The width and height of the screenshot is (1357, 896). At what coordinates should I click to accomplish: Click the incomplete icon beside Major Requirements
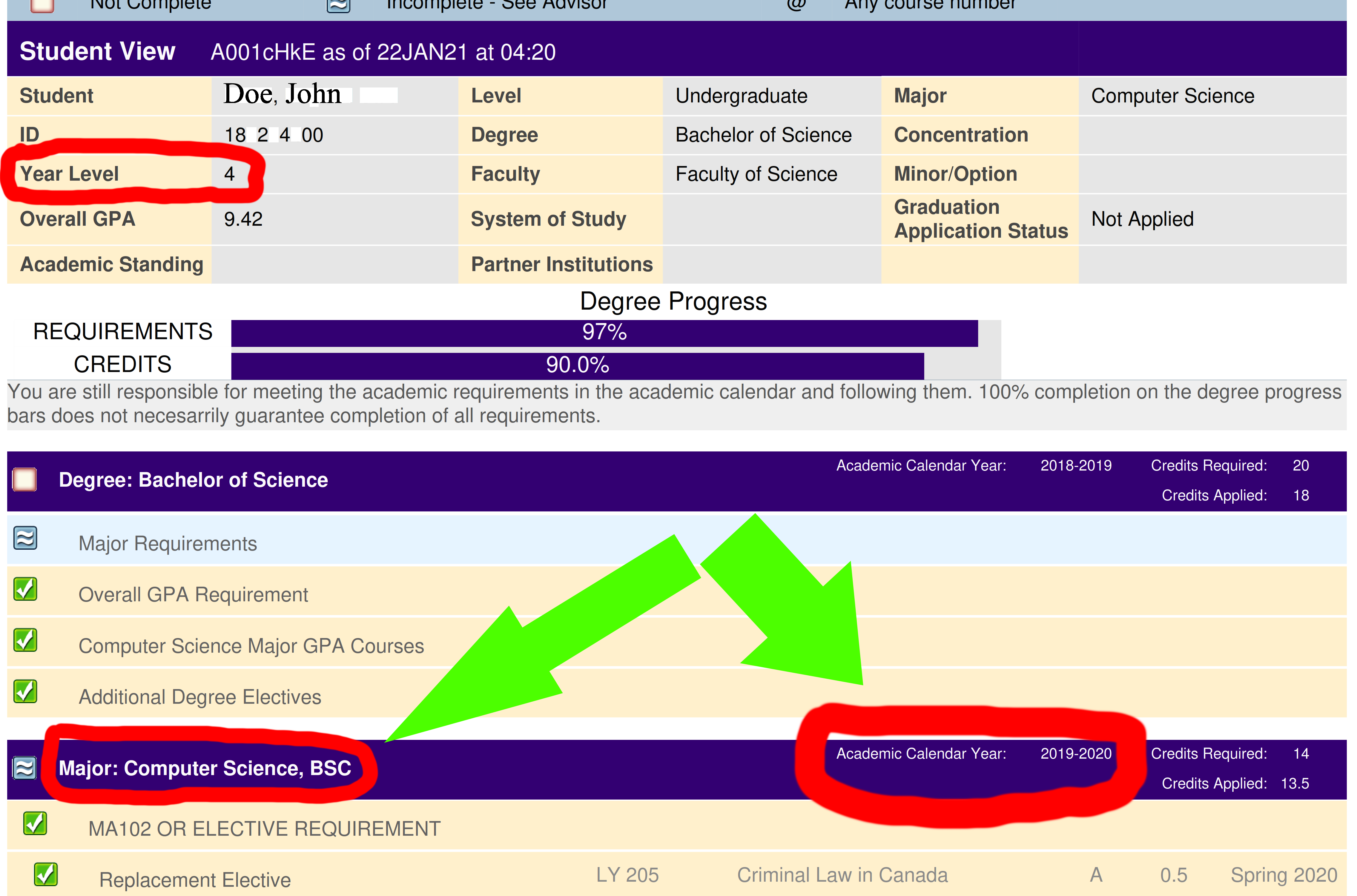25,538
